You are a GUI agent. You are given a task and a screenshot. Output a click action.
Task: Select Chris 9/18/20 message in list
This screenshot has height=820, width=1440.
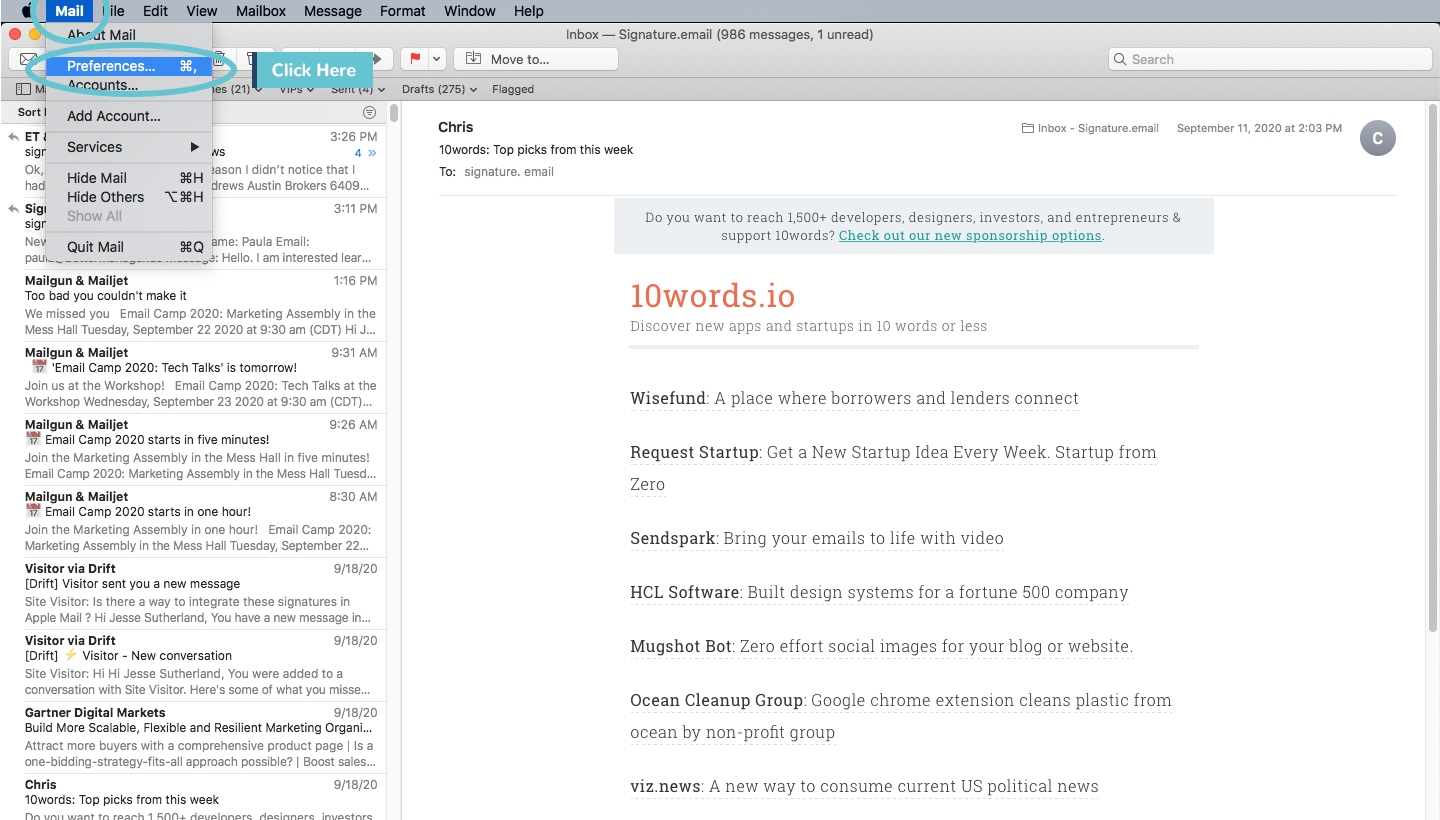(x=200, y=797)
